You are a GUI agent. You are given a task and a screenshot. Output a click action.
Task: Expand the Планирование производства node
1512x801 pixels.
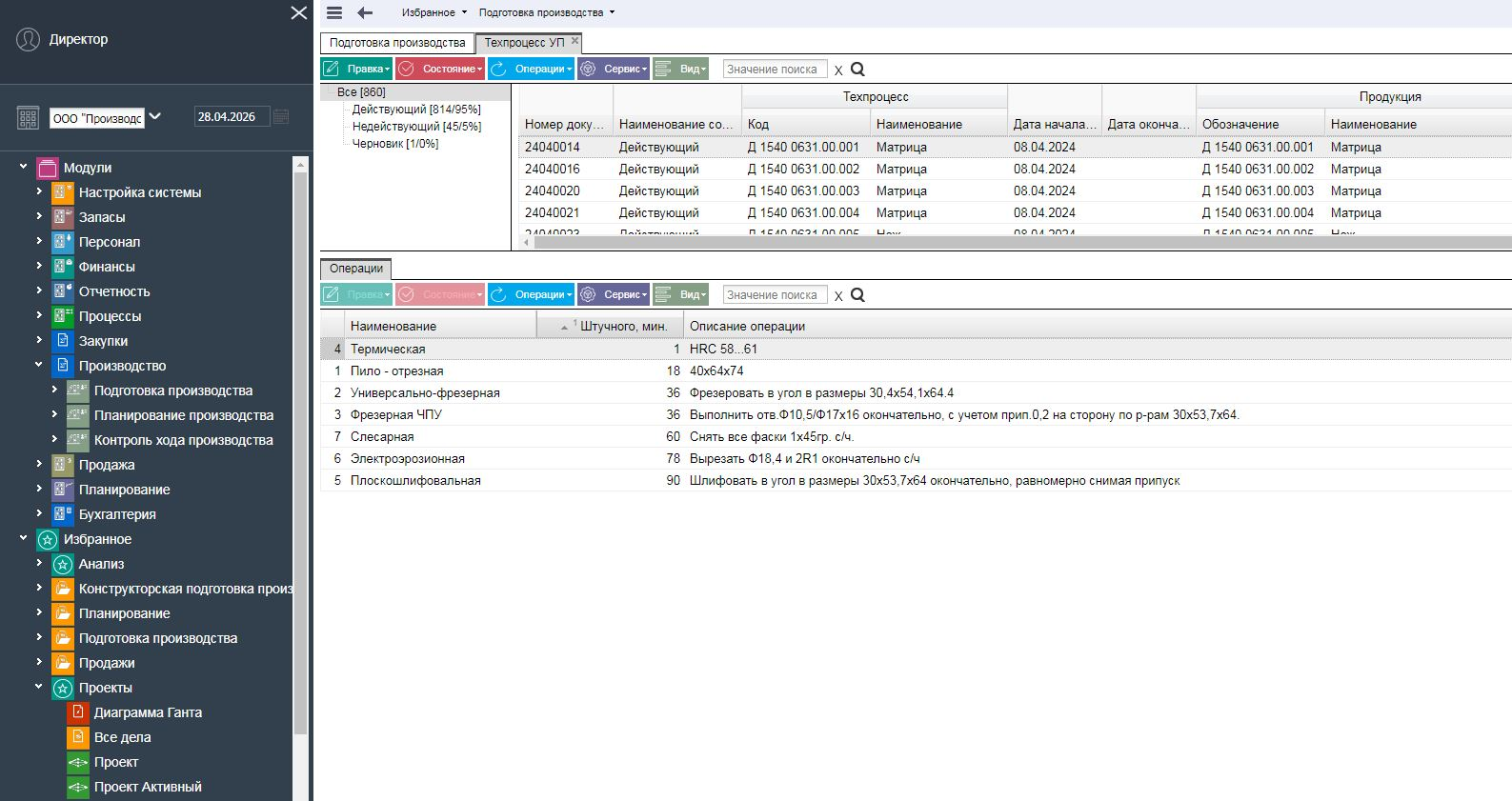(54, 414)
